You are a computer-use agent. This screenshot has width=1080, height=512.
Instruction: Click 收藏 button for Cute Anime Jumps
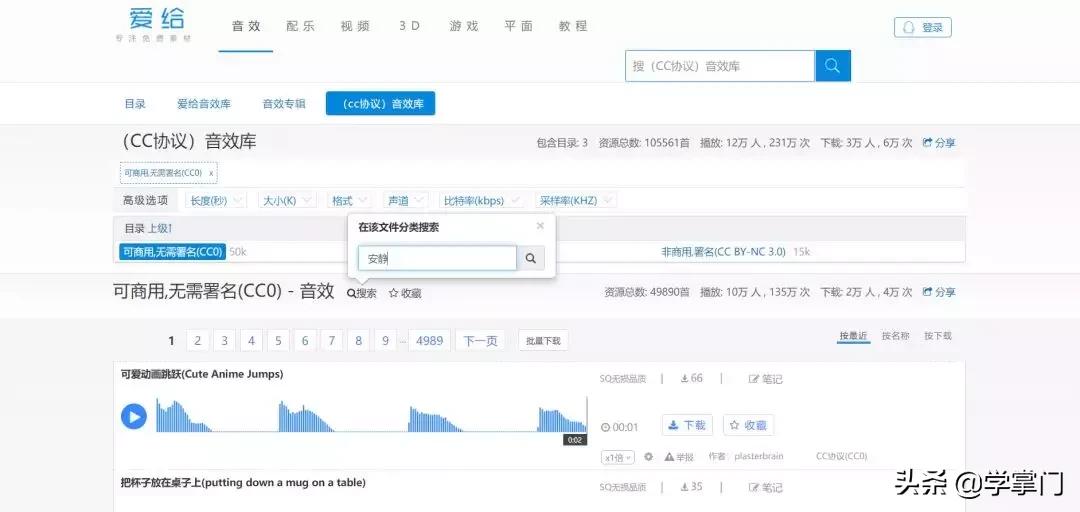(x=749, y=425)
